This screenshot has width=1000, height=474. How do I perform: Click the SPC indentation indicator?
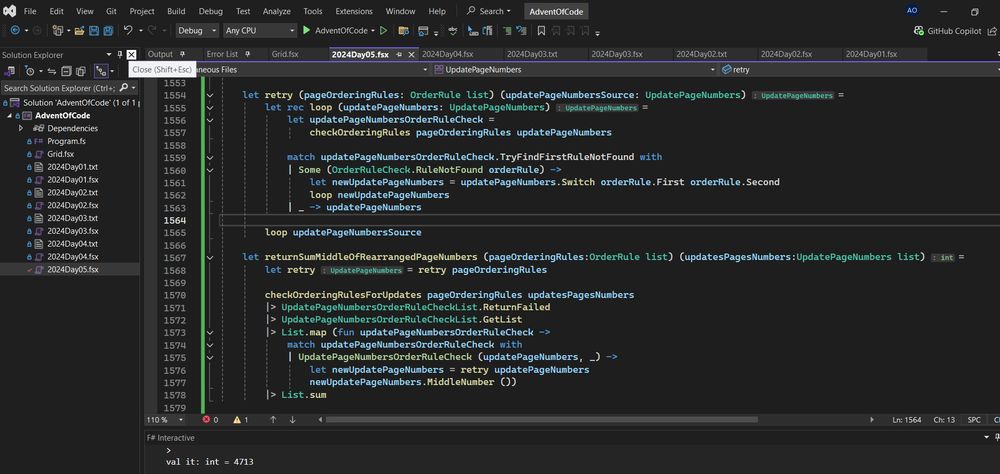974,420
